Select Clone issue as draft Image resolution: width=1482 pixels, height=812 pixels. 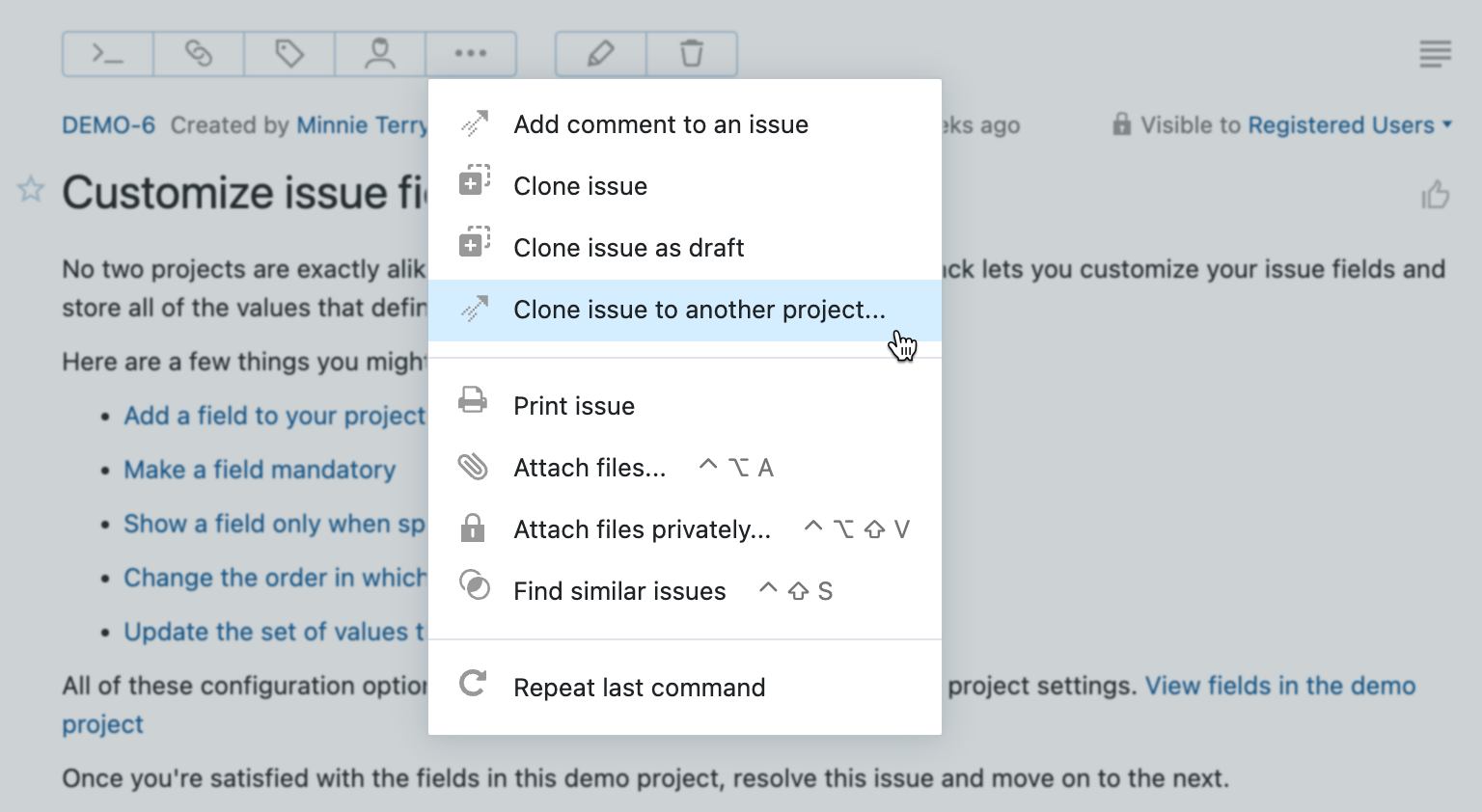629,247
